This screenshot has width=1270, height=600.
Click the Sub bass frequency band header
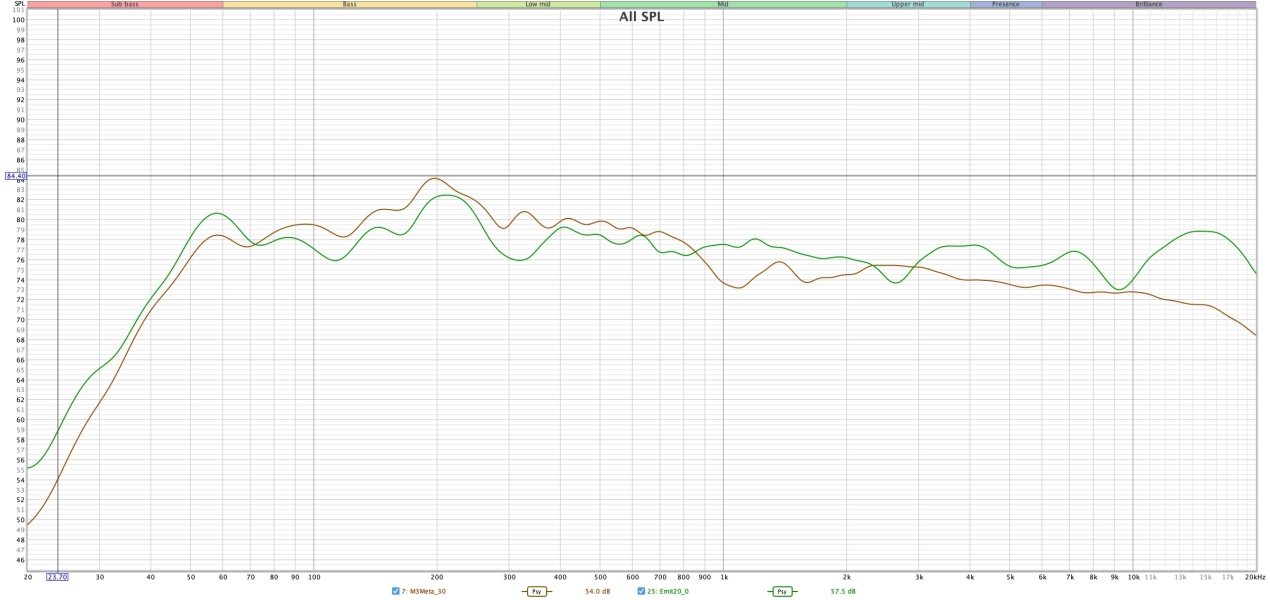pos(125,4)
